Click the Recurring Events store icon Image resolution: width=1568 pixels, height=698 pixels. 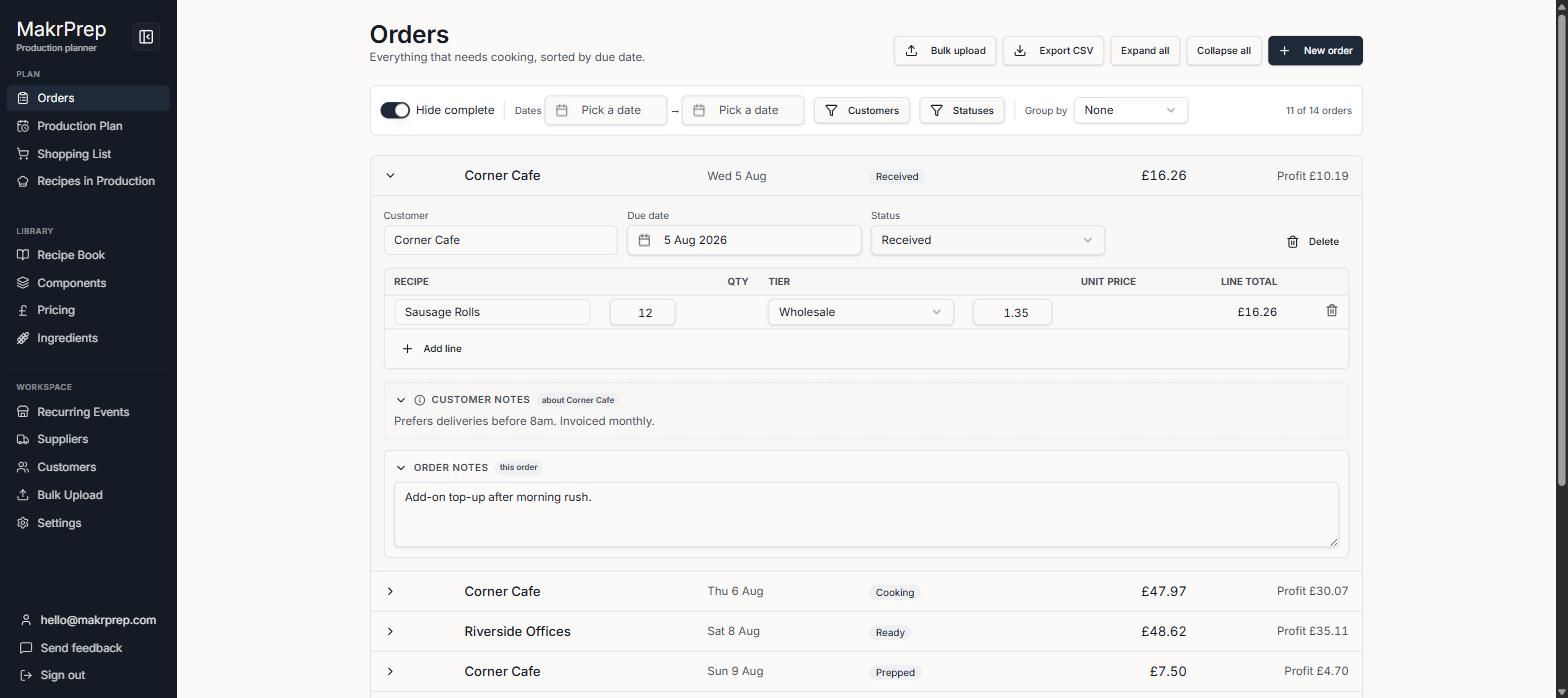(23, 412)
